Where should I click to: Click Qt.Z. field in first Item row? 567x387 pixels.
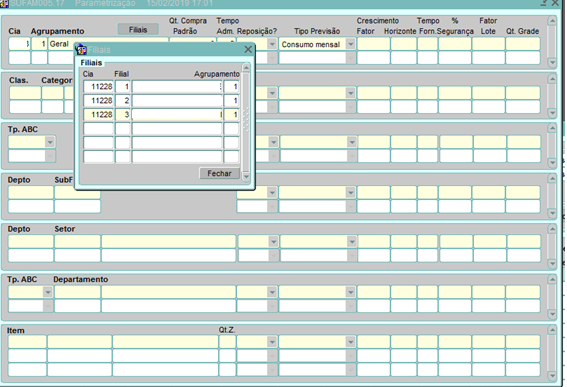[227, 341]
